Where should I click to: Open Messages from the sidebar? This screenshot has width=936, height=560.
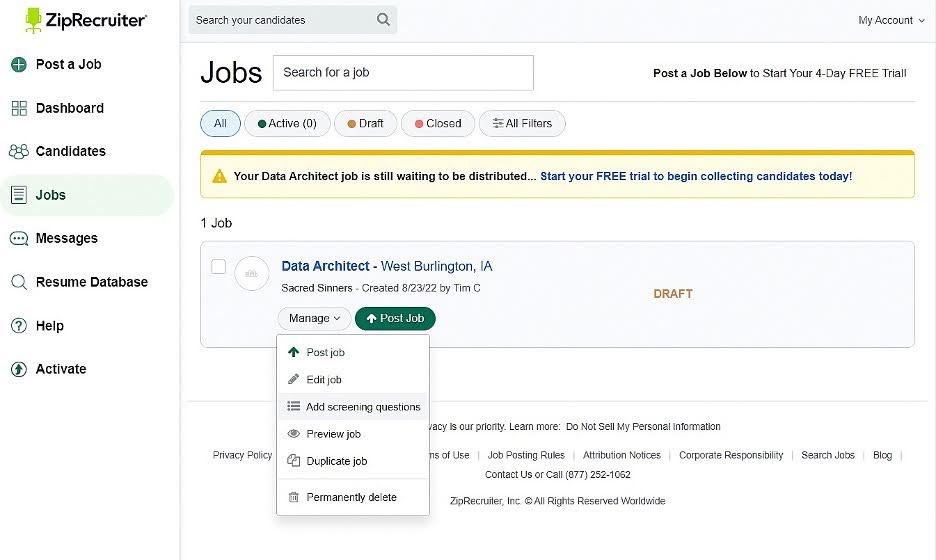click(66, 238)
